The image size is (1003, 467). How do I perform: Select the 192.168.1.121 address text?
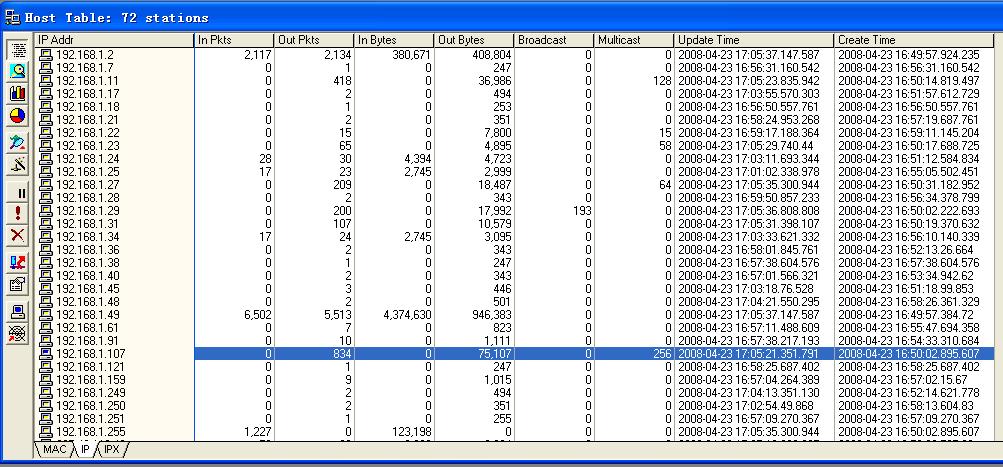click(x=91, y=367)
